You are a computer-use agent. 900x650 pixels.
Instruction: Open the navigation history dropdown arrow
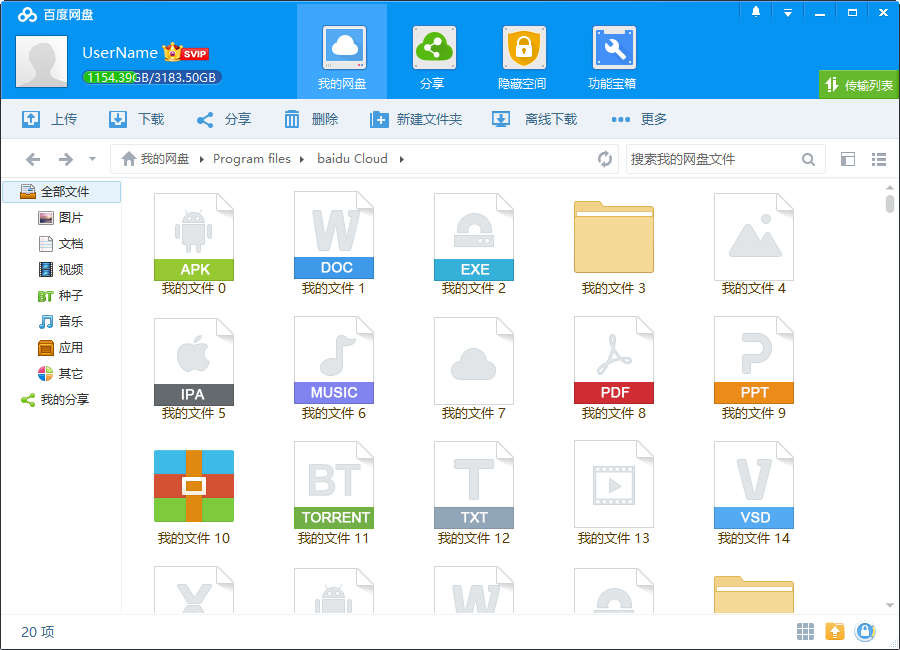[x=92, y=159]
